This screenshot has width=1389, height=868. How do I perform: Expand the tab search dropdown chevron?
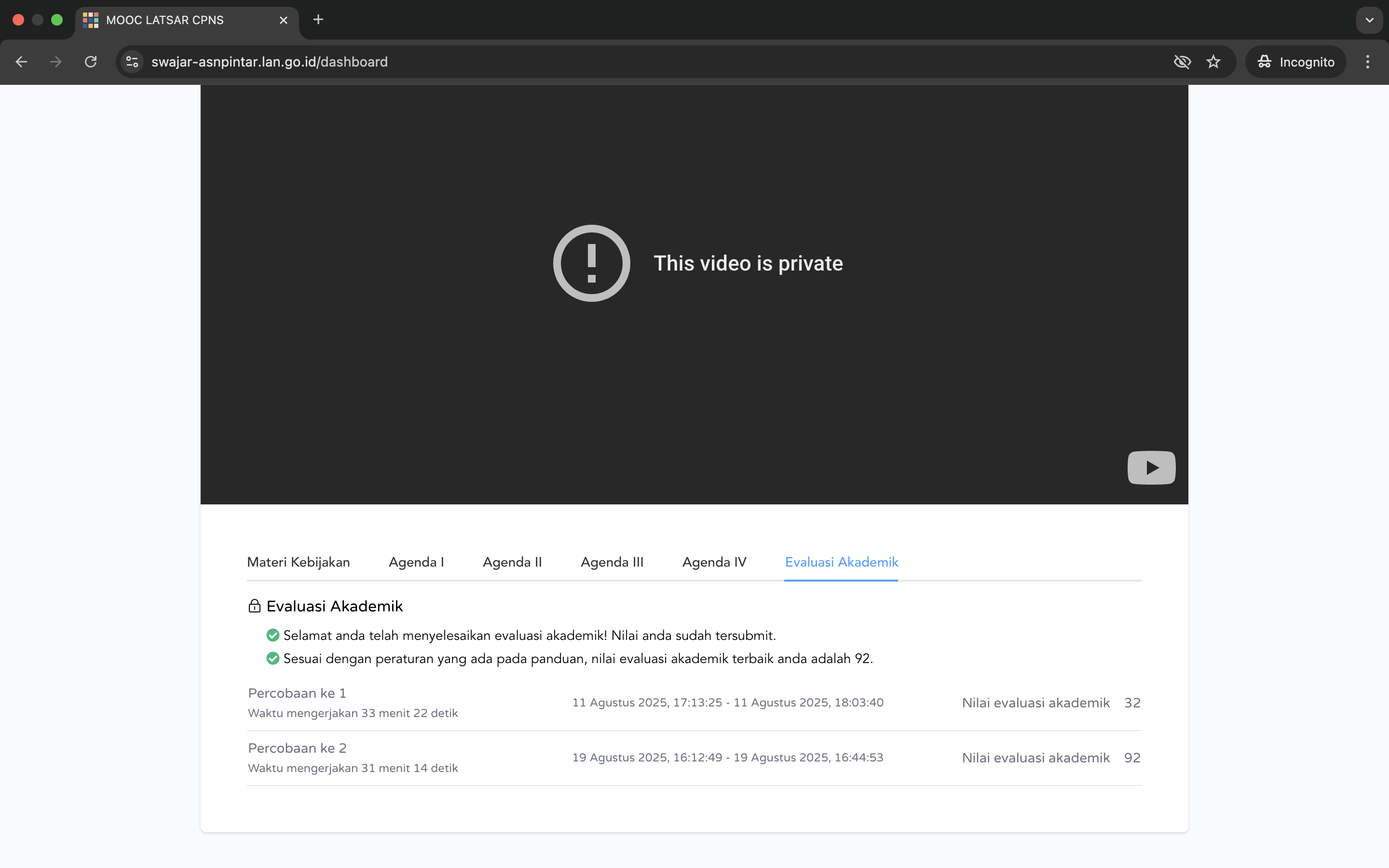[x=1369, y=20]
